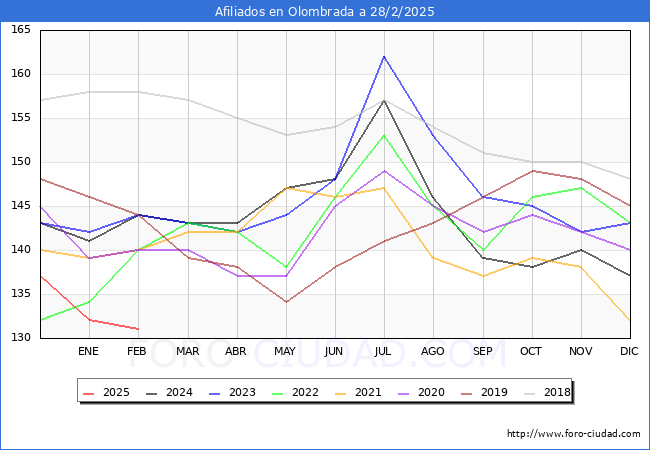650x450 pixels.
Task: Click the 135 y-axis value
Action: point(21,293)
